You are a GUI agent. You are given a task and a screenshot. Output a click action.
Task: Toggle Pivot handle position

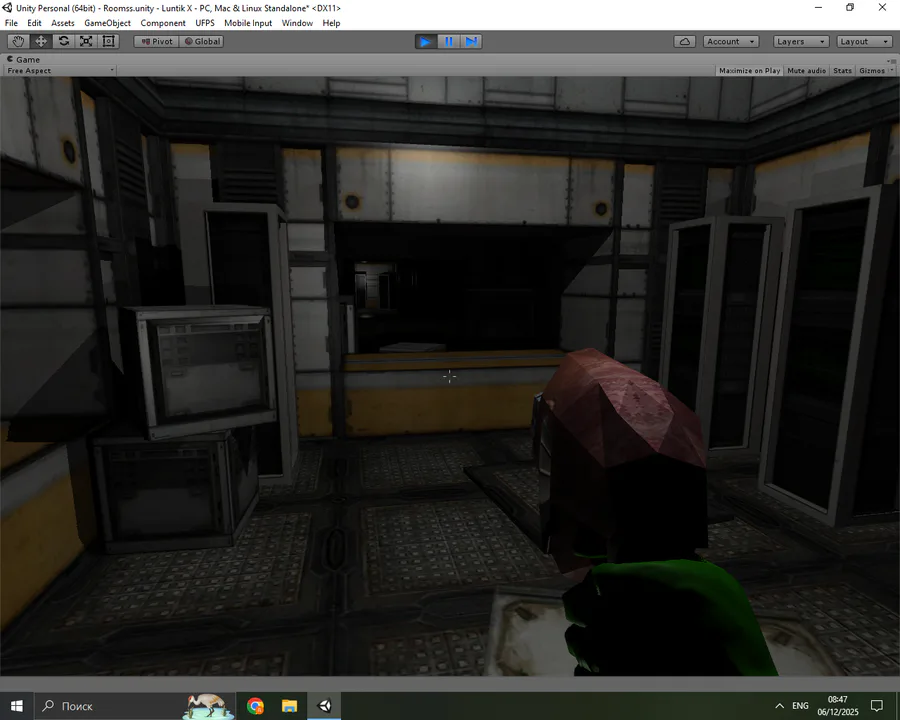pos(156,41)
